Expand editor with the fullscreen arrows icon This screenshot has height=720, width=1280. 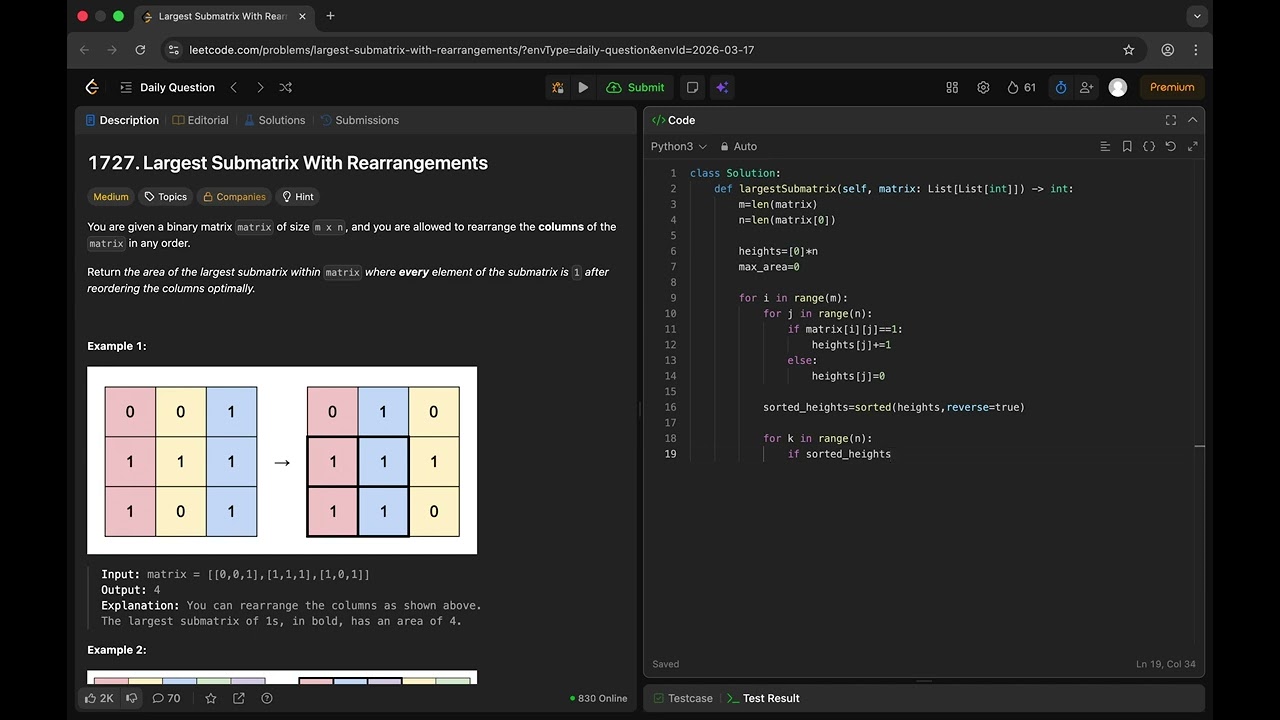click(x=1192, y=146)
